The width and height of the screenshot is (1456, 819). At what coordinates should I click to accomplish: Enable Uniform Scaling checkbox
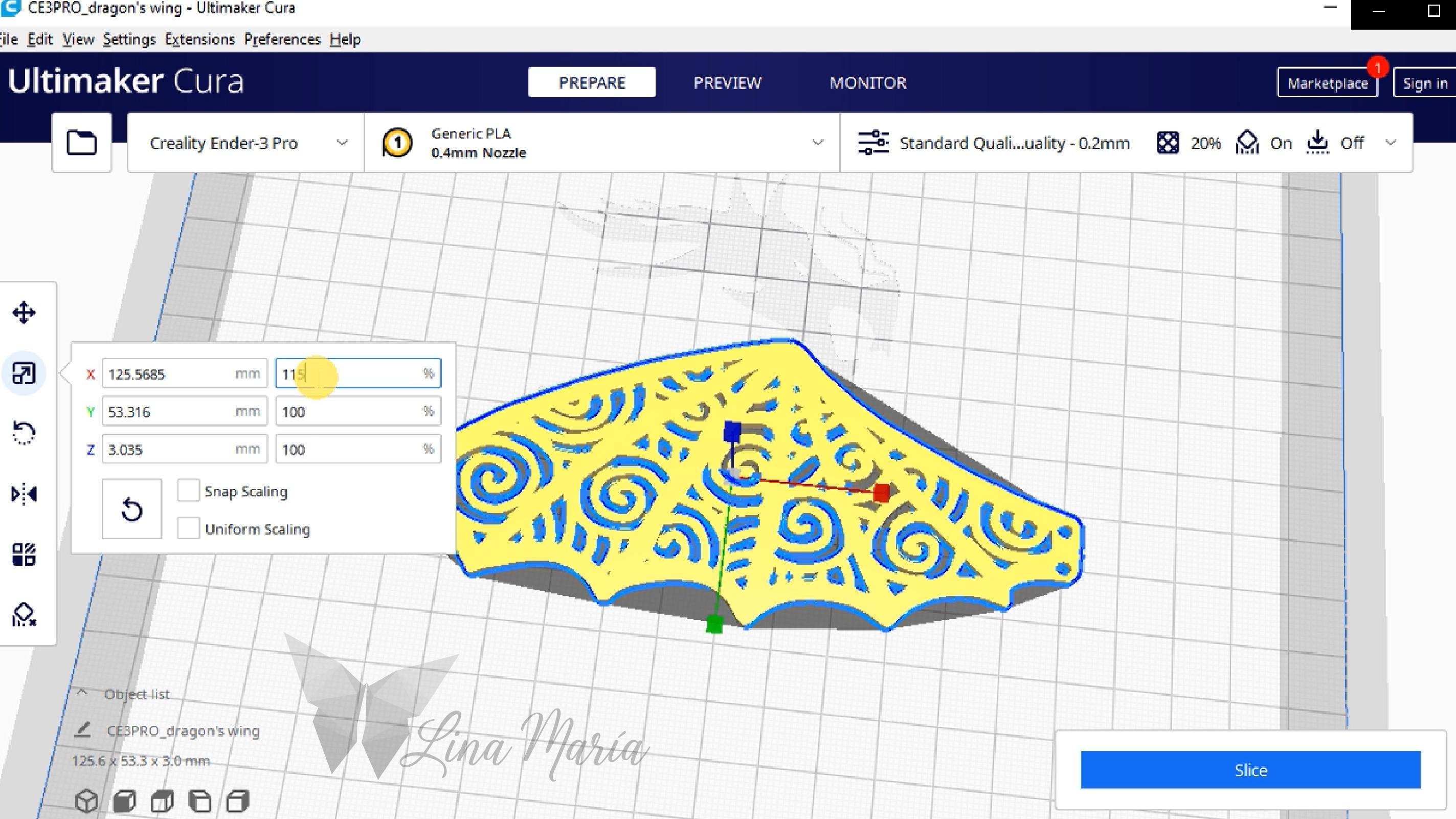tap(188, 528)
